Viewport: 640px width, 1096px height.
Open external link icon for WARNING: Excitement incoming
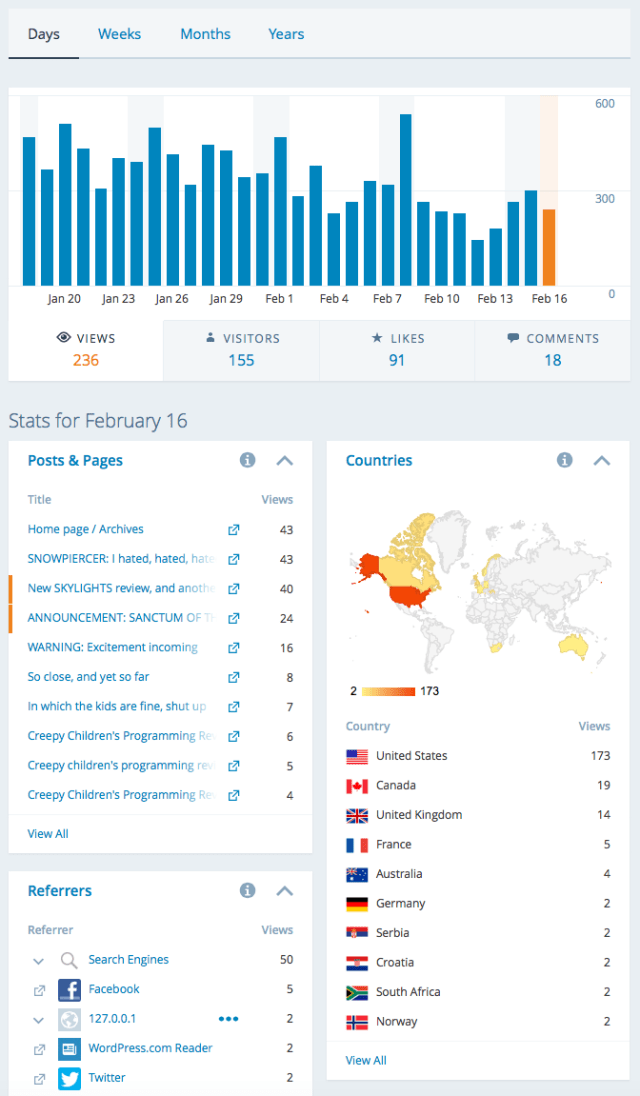point(234,648)
